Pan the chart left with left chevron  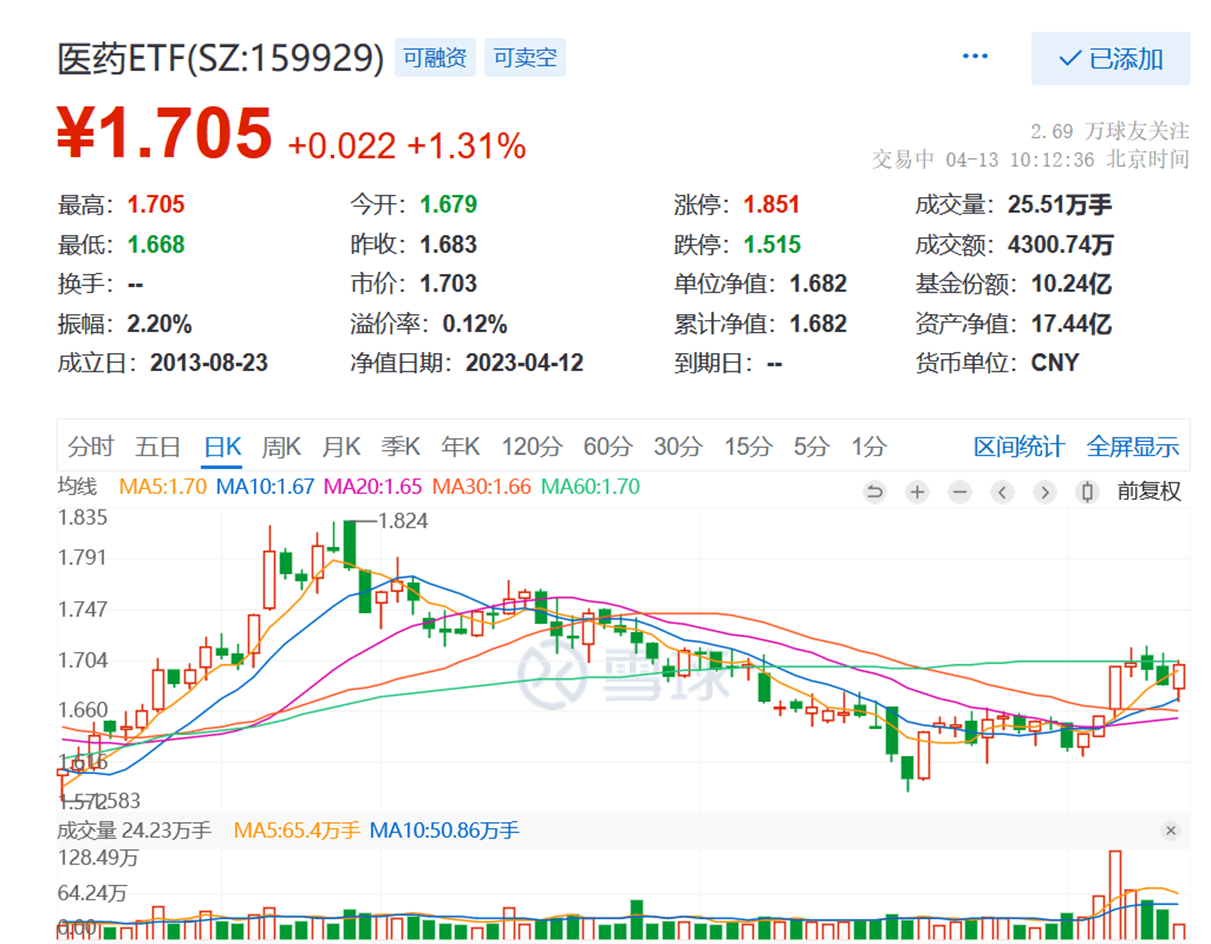pos(1002,492)
